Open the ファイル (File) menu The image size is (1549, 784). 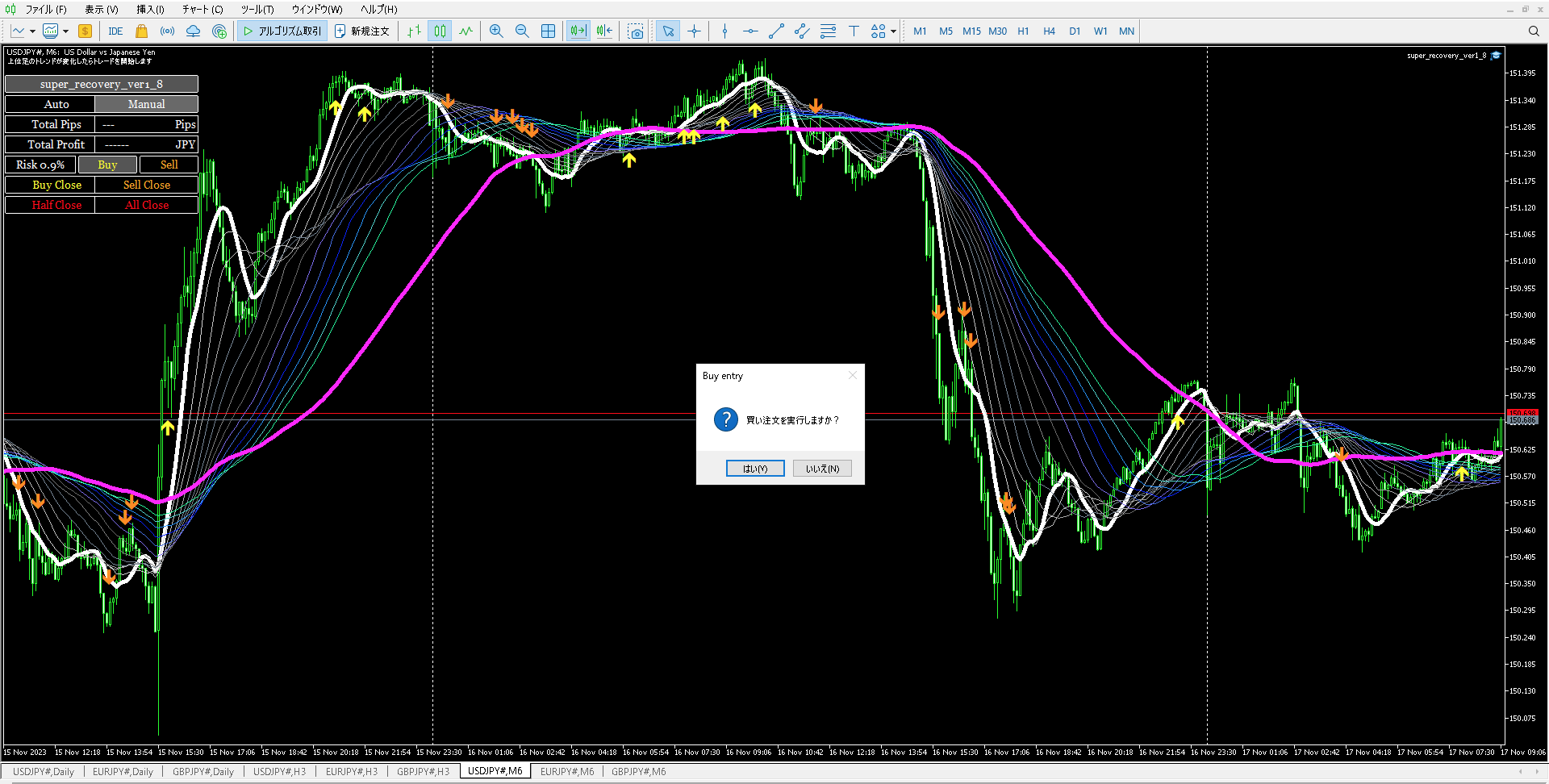[46, 10]
